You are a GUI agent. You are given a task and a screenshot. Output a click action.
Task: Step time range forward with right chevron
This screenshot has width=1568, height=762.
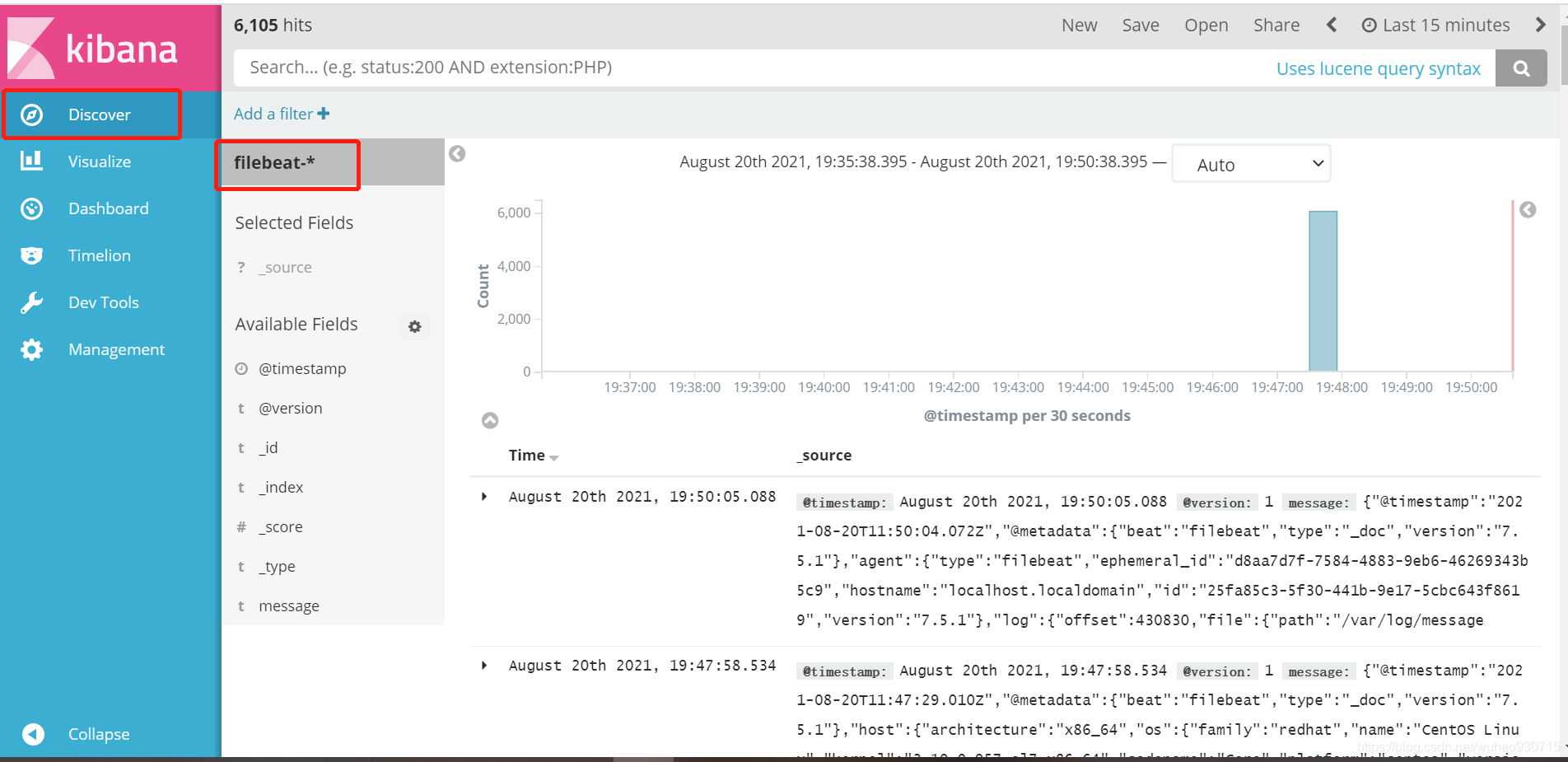point(1540,25)
